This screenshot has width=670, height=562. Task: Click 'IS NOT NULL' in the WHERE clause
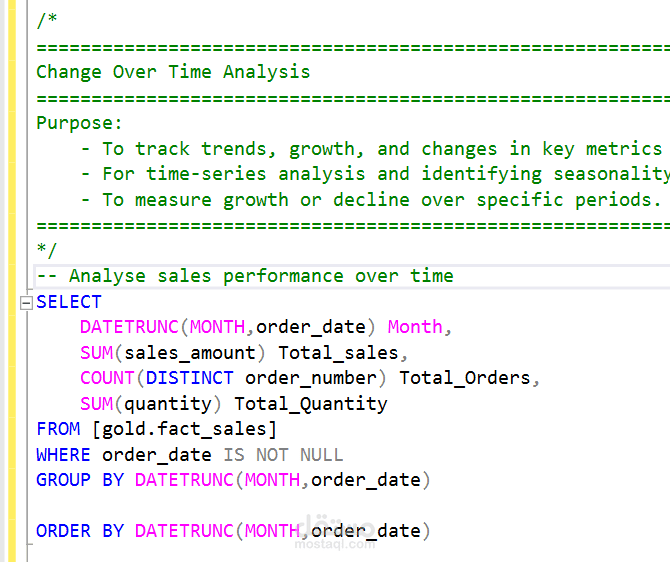pos(283,455)
